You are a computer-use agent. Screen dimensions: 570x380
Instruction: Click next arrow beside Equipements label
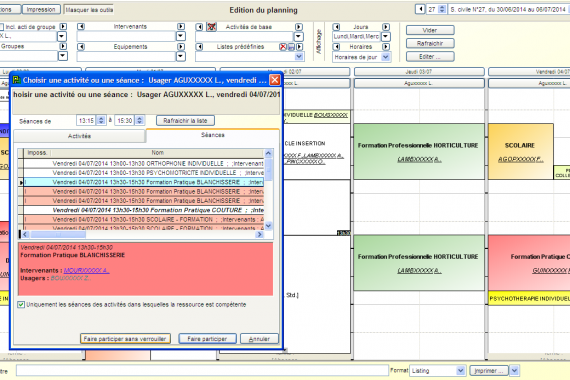coord(181,47)
